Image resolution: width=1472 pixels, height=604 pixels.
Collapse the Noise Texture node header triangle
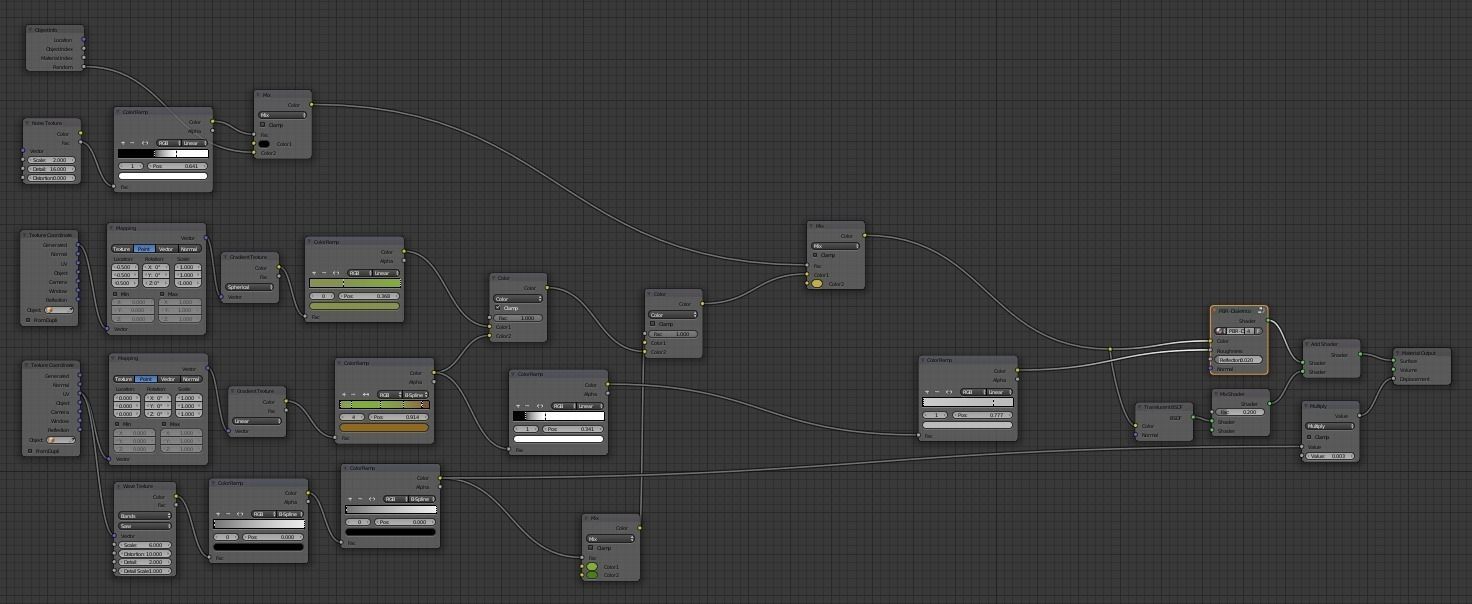[x=27, y=123]
